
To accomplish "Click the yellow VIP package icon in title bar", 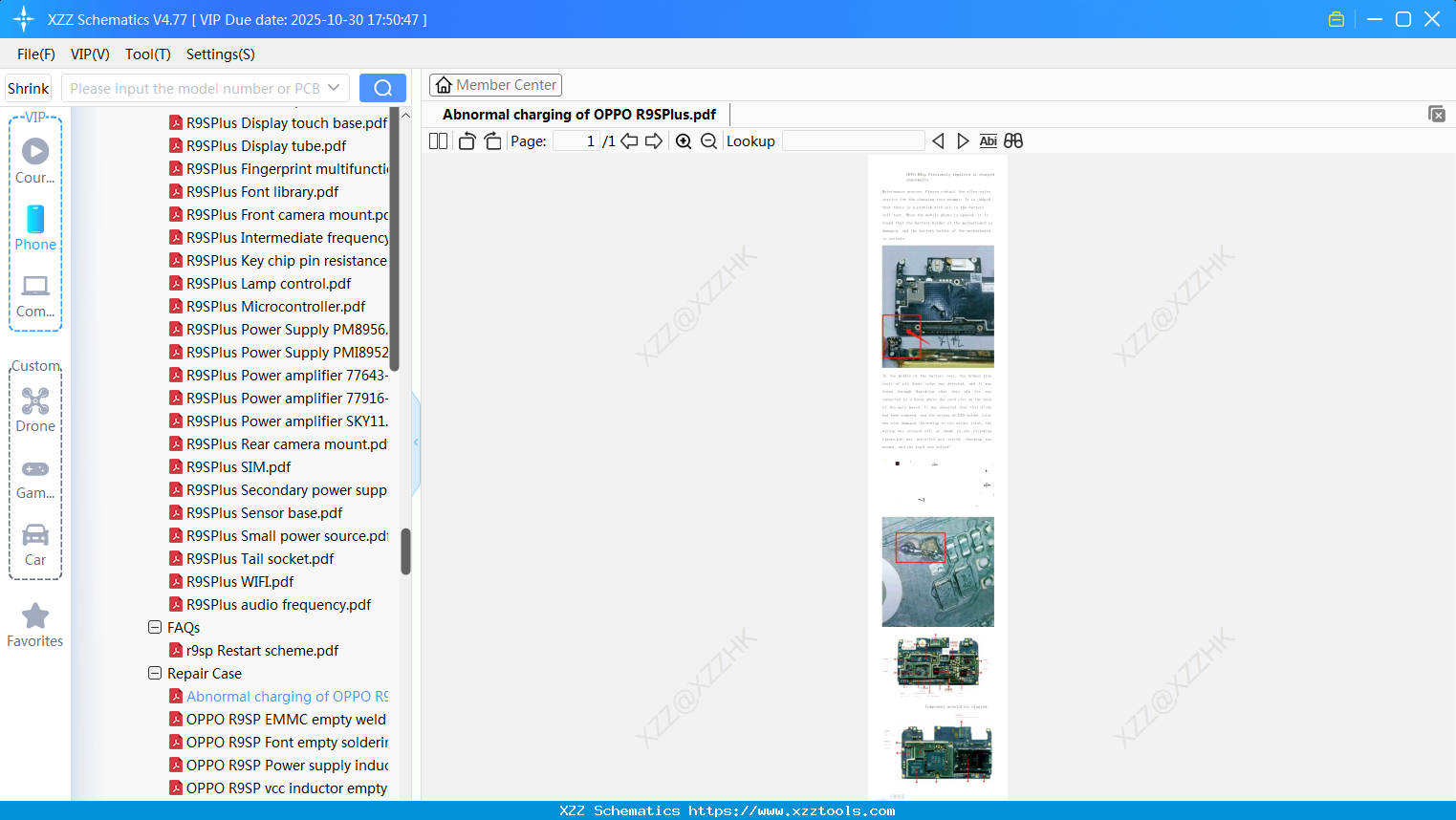I will 1336,19.
